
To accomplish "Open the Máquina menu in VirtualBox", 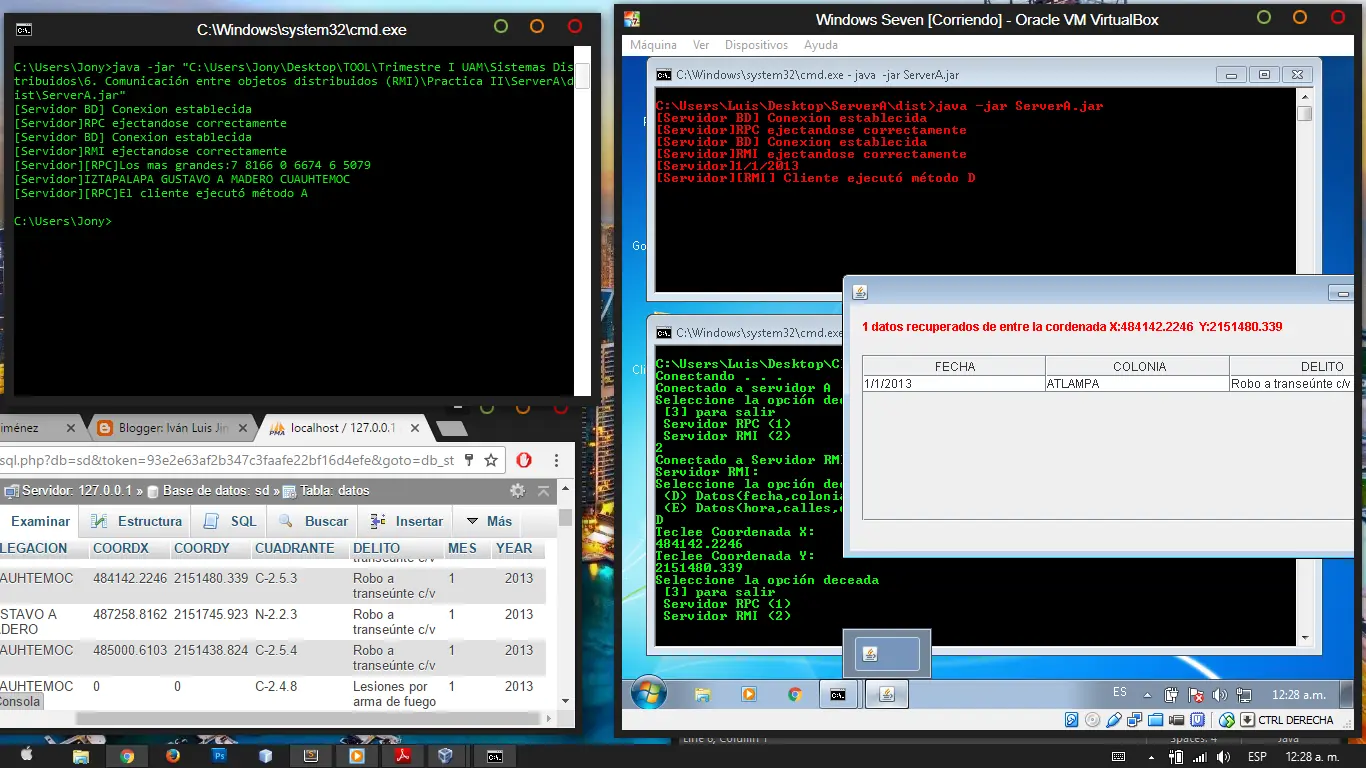I will 653,45.
